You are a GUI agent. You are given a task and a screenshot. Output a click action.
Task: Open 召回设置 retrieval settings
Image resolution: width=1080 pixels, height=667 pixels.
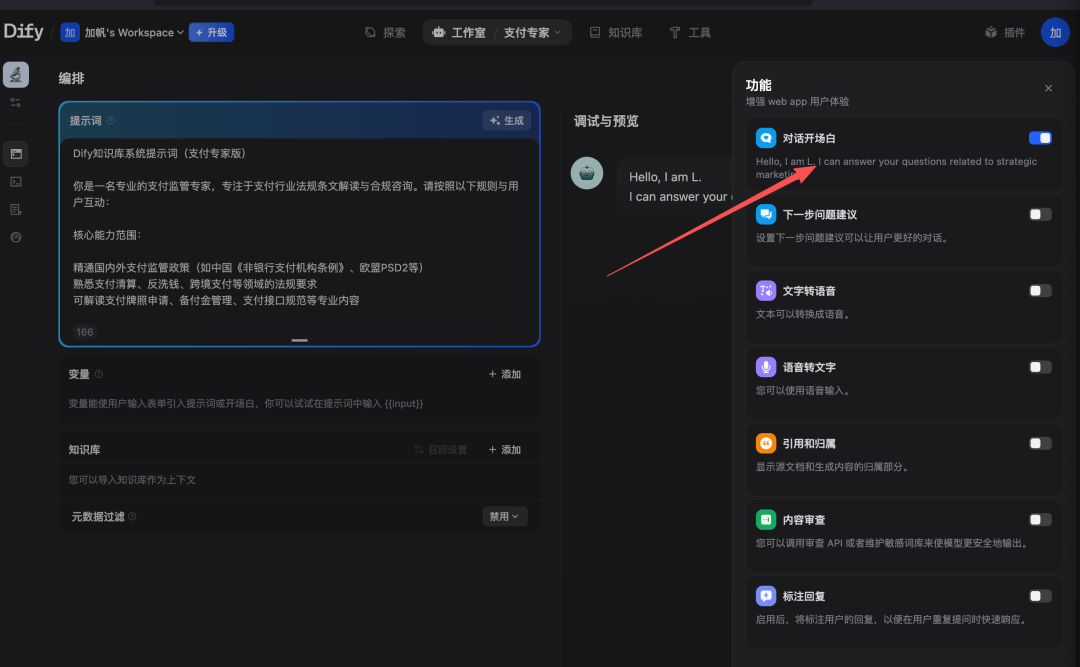point(441,450)
